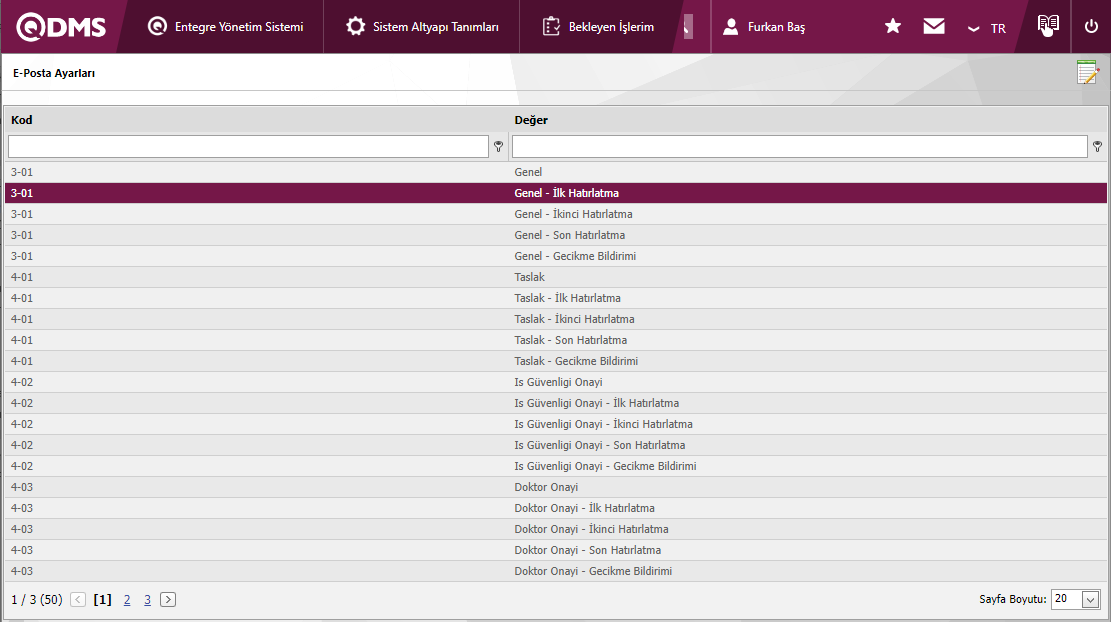
Task: Open Sistem Altyapı Tanımları menu
Action: [x=422, y=27]
